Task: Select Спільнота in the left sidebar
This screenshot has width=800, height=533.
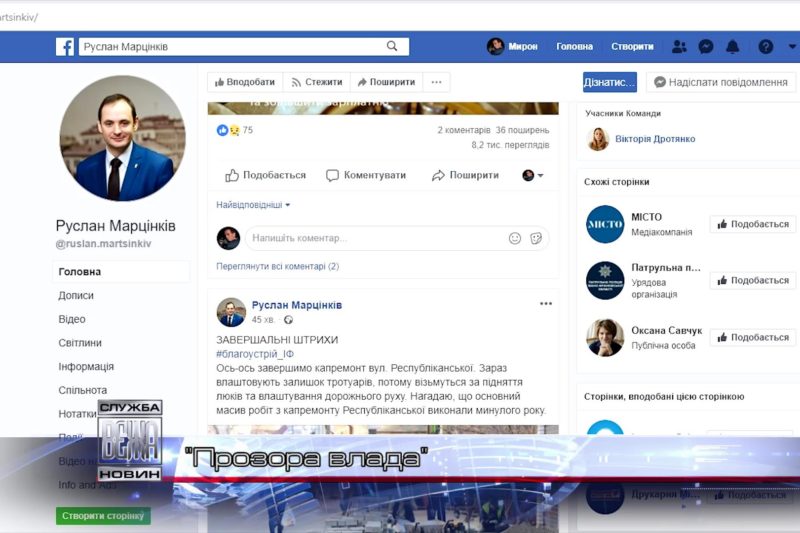Action: click(83, 390)
